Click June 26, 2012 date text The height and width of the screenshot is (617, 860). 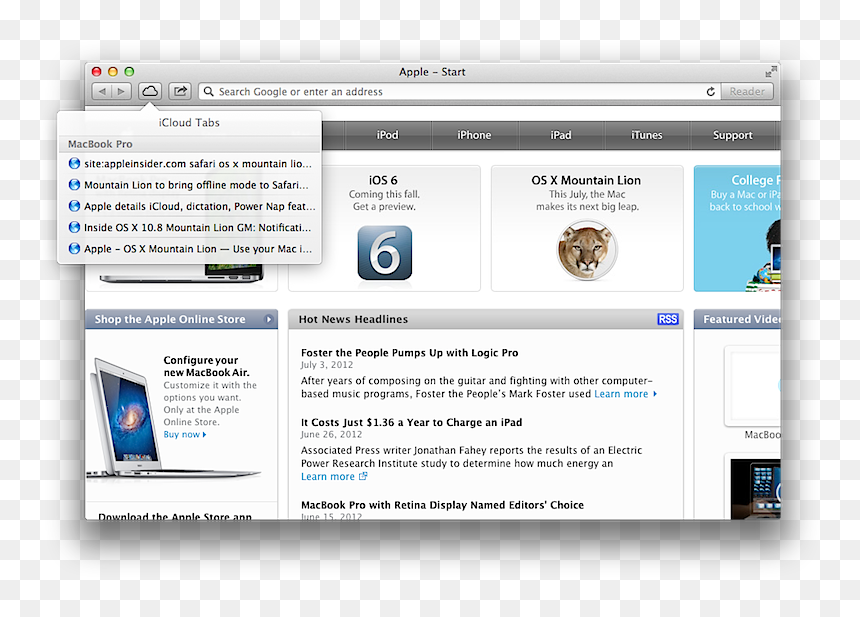pos(331,434)
